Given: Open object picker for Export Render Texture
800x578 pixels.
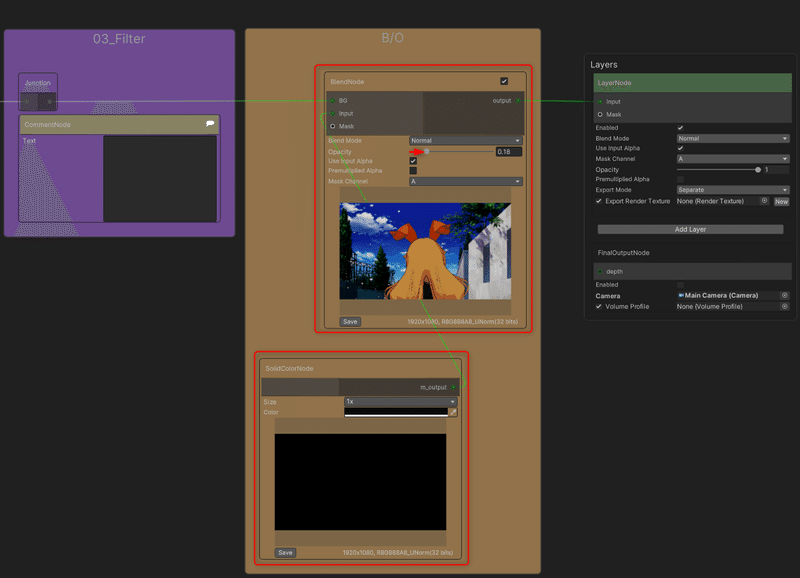Looking at the screenshot, I should (764, 201).
